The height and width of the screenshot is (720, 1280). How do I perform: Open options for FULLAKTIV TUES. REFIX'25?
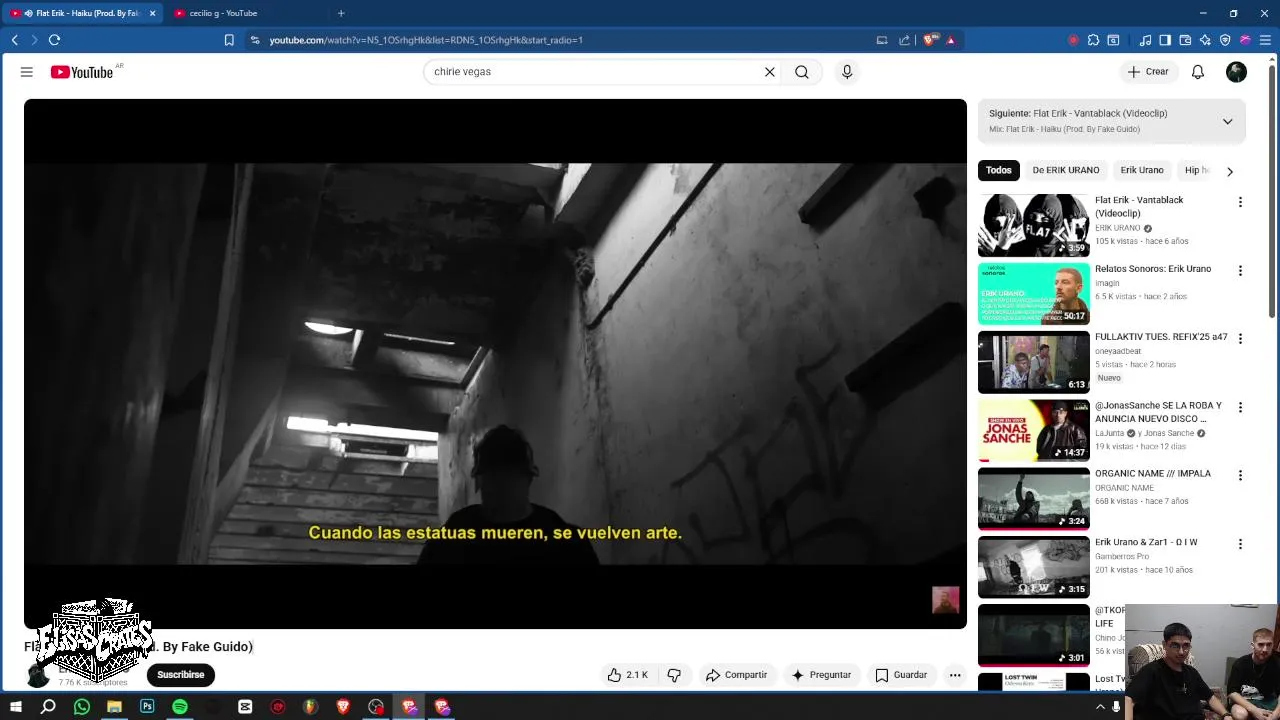1240,339
